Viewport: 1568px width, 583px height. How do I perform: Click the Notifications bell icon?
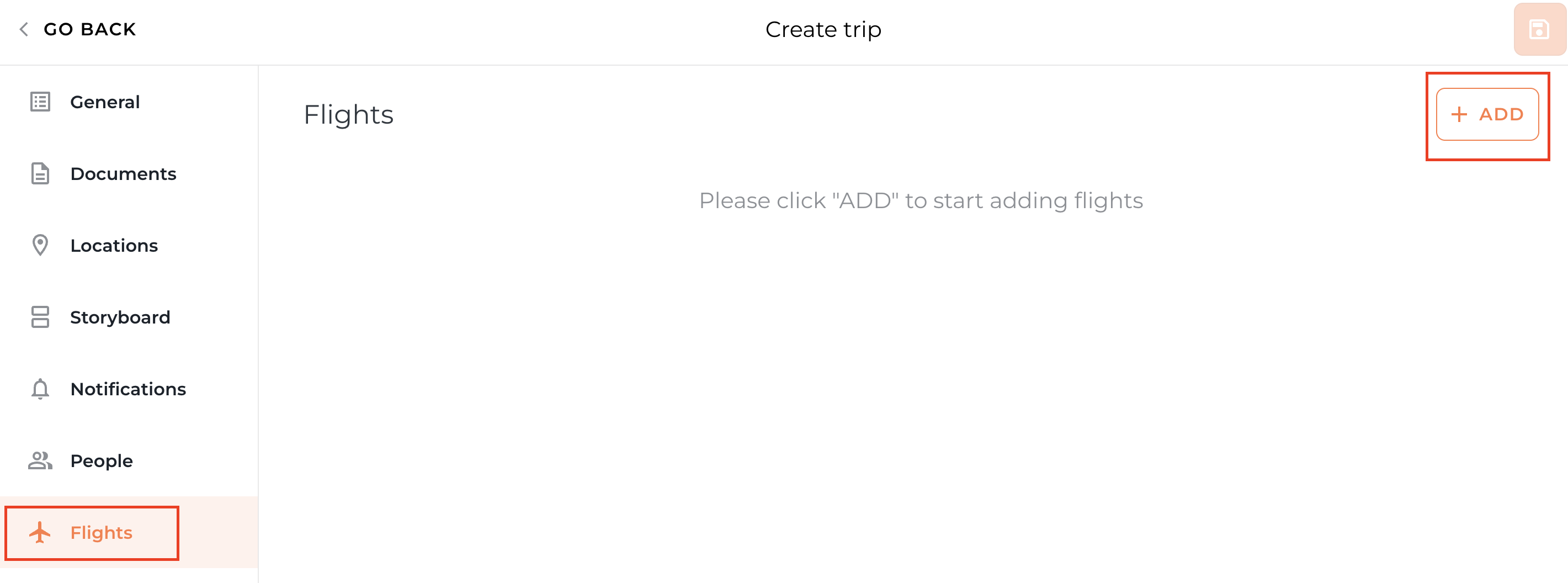(40, 389)
